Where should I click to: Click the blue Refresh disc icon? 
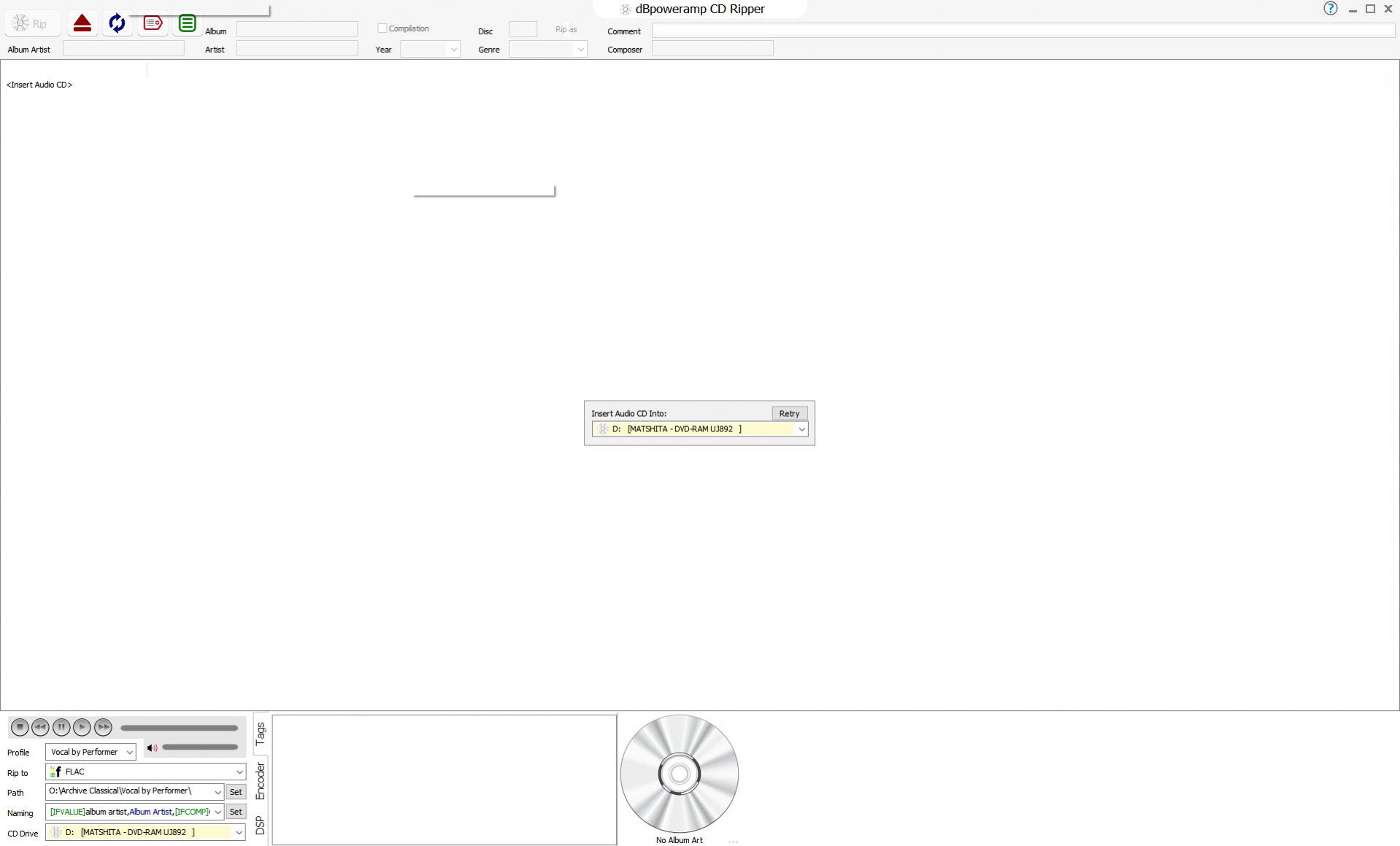117,23
